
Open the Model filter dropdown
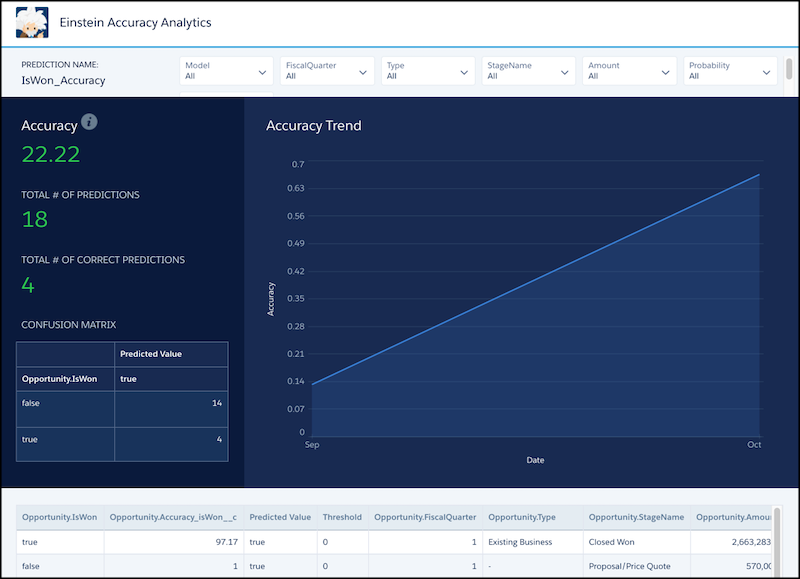click(226, 71)
